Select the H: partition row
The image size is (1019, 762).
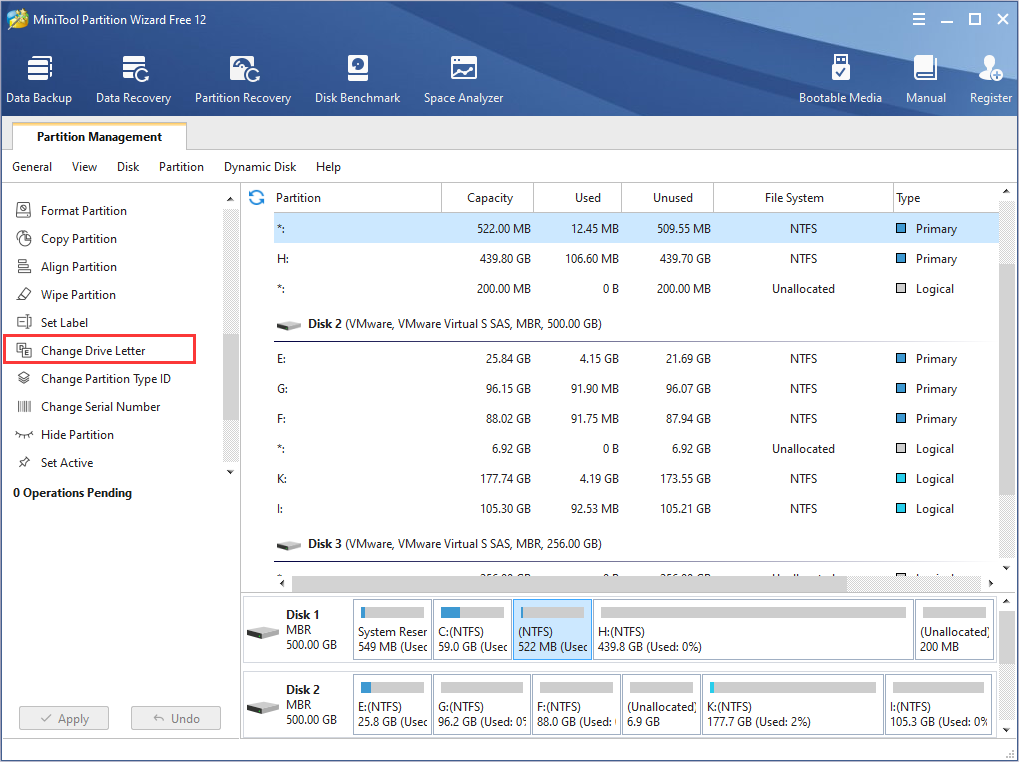point(636,259)
